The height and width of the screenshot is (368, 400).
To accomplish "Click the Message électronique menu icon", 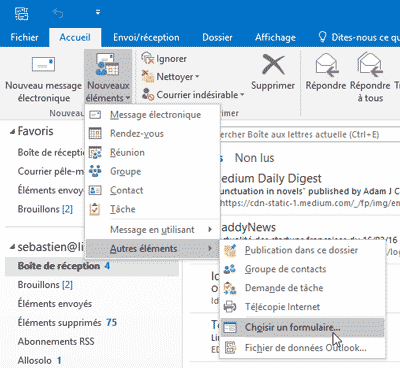I will tap(95, 115).
